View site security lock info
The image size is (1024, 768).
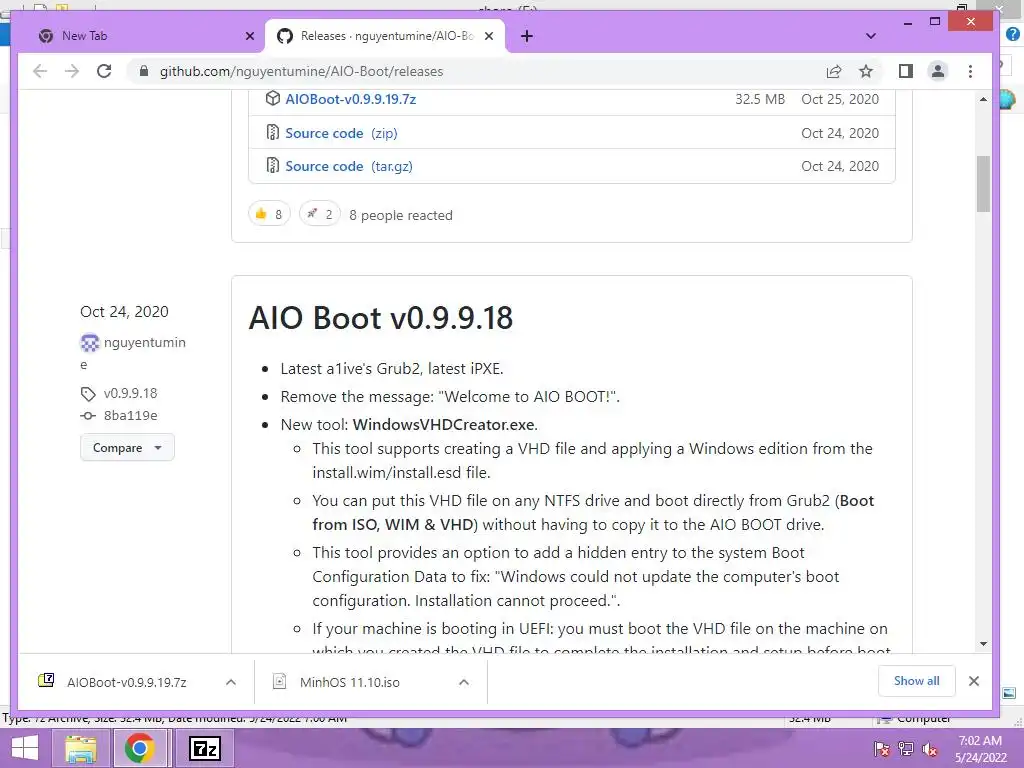pyautogui.click(x=144, y=71)
